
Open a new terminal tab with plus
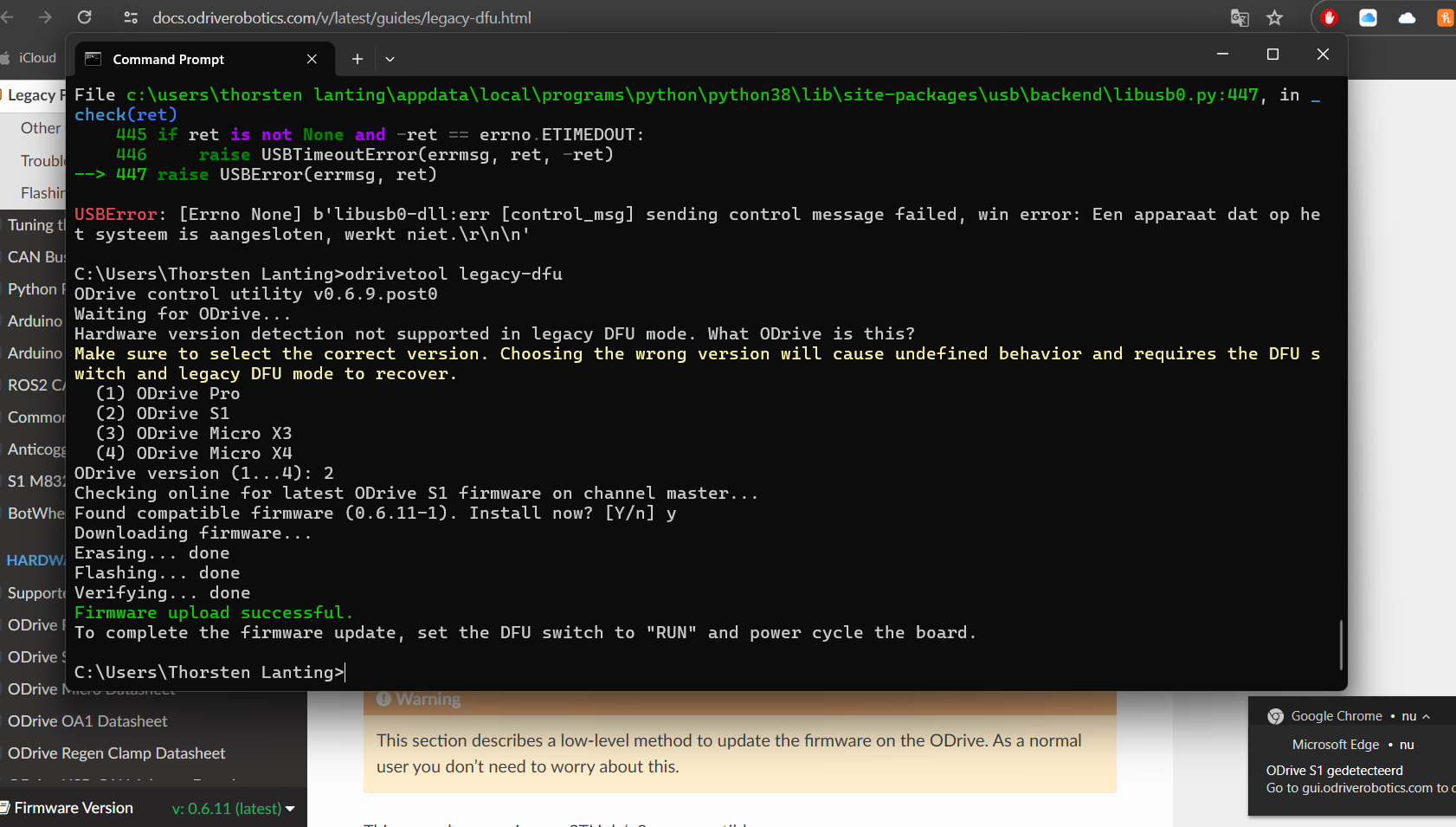point(357,59)
